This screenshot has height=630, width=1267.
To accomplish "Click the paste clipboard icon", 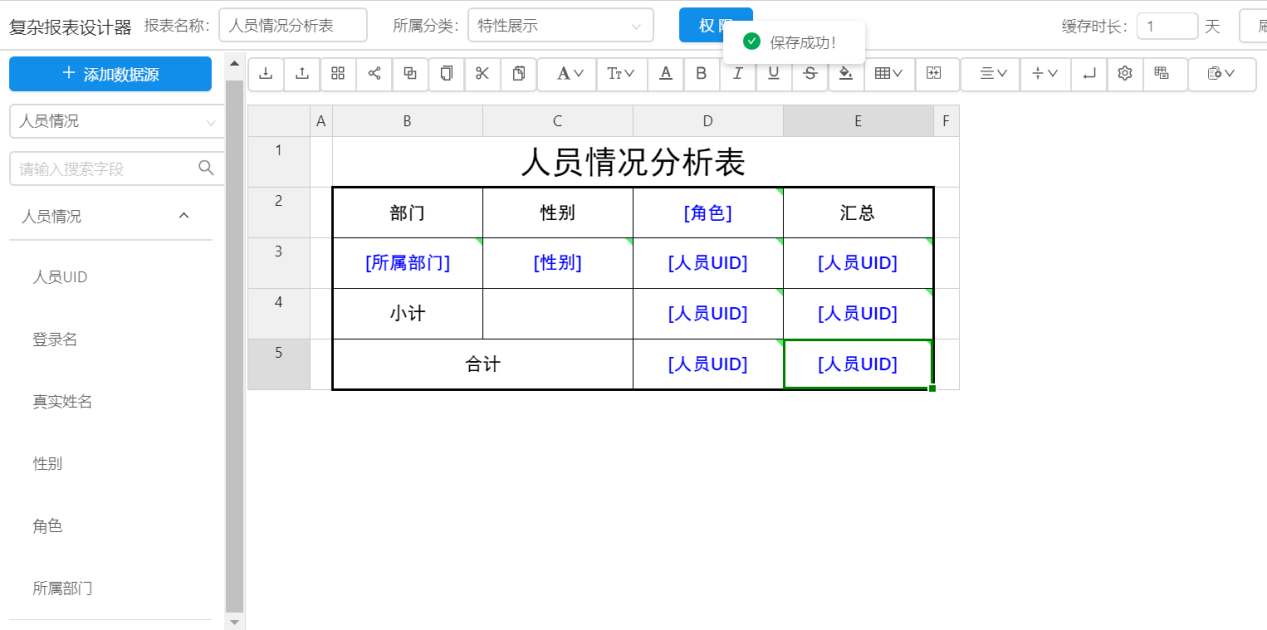I will click(518, 74).
